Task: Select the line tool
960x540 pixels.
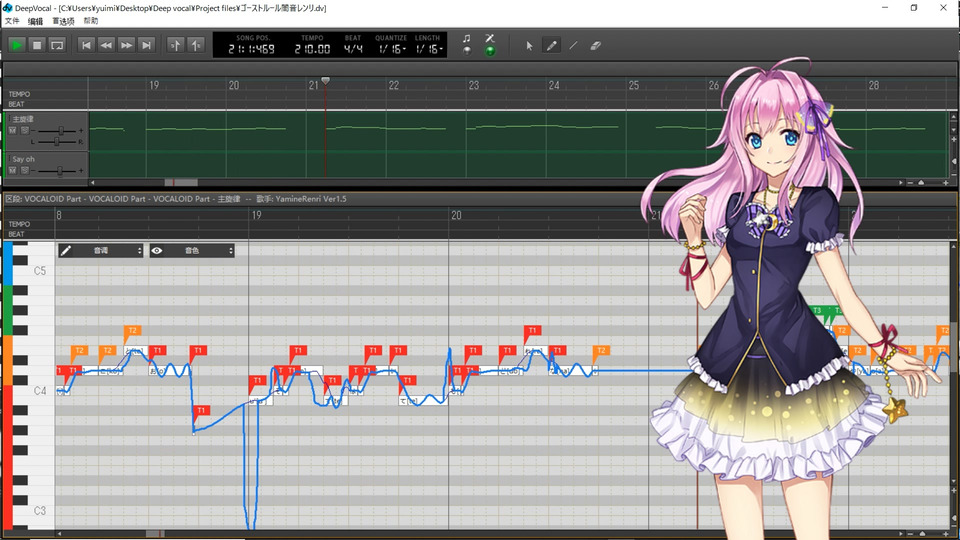Action: 573,46
